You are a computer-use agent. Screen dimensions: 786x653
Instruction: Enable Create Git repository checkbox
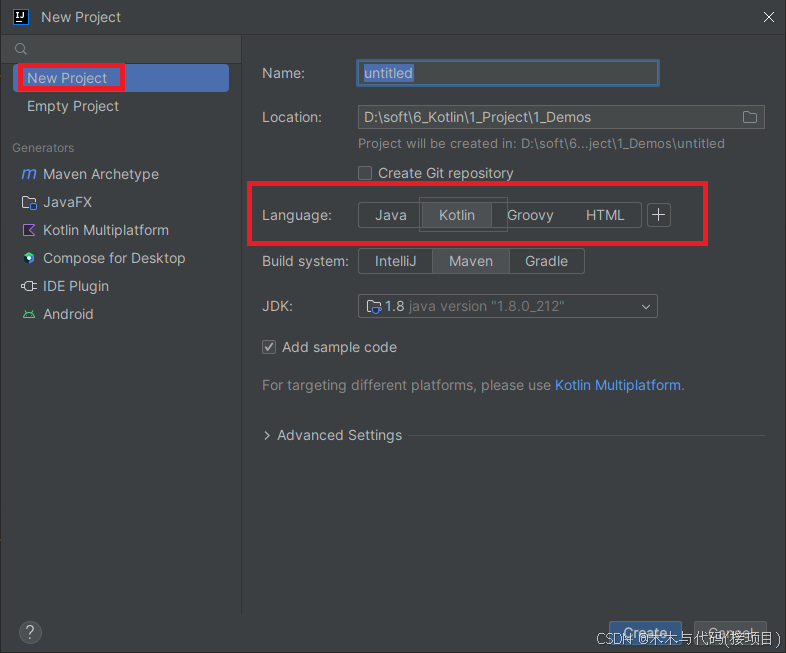[365, 173]
